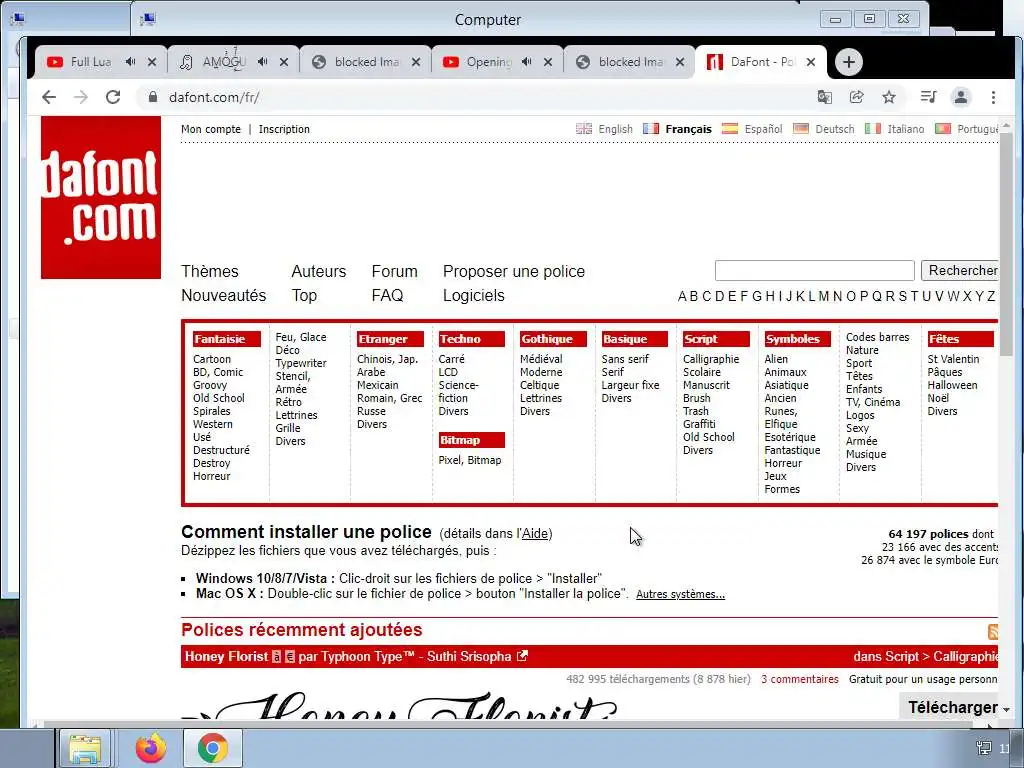Image resolution: width=1024 pixels, height=768 pixels.
Task: Close the first blocked Image tab
Action: click(416, 62)
